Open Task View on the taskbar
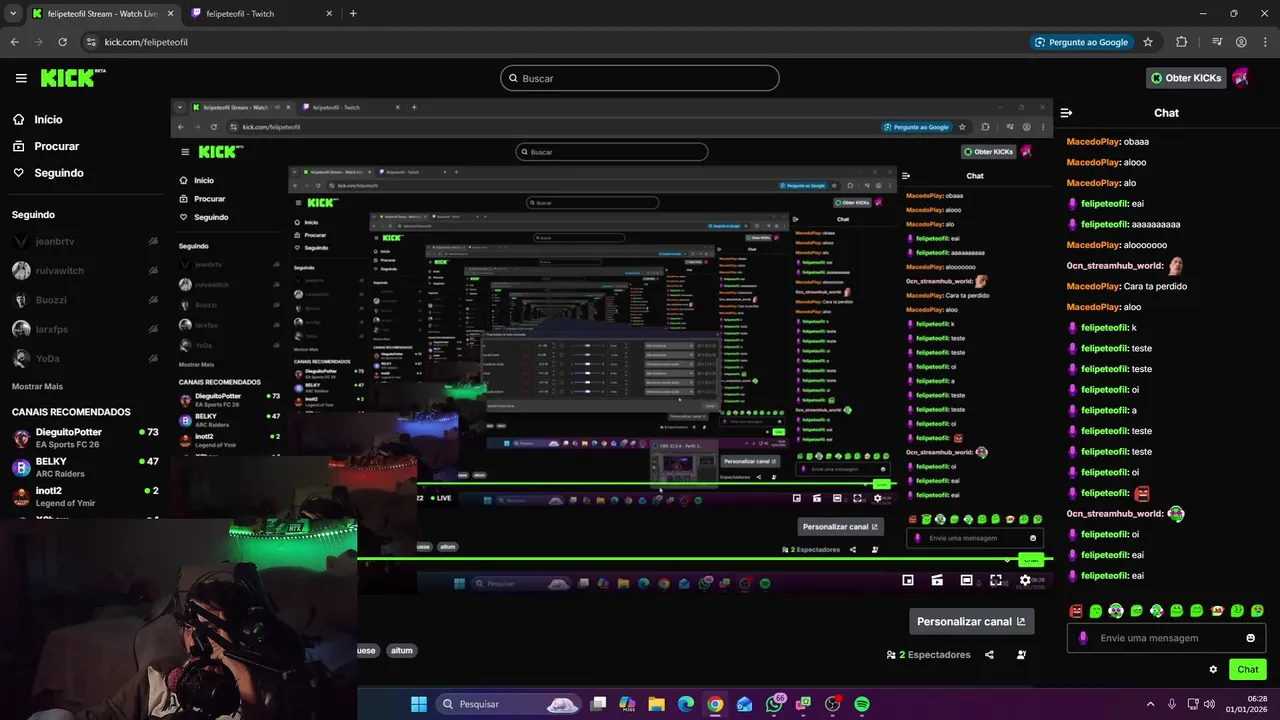 click(x=598, y=704)
